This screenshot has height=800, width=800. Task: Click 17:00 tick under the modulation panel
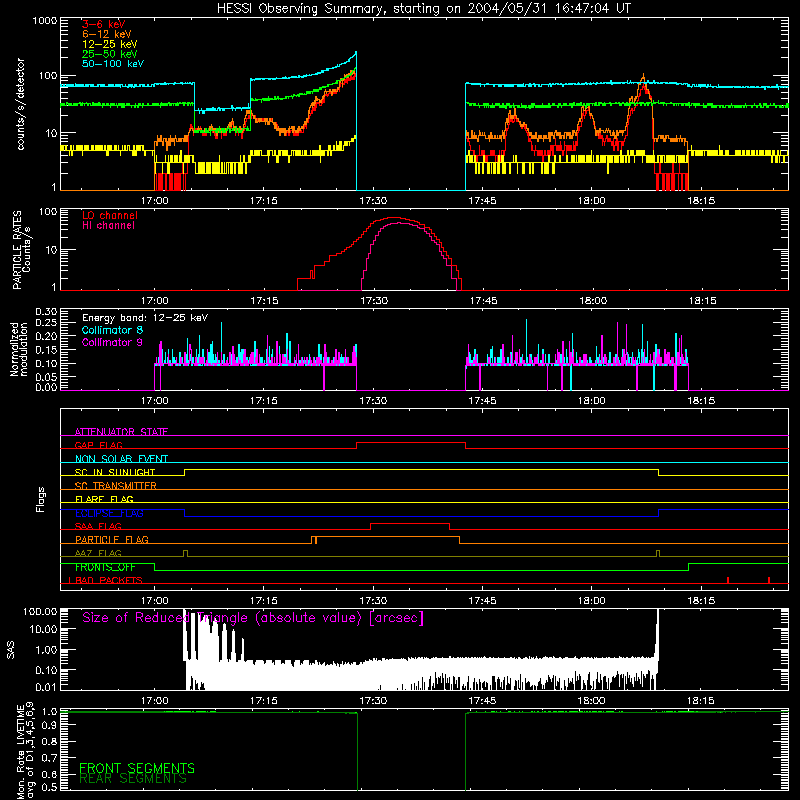155,401
